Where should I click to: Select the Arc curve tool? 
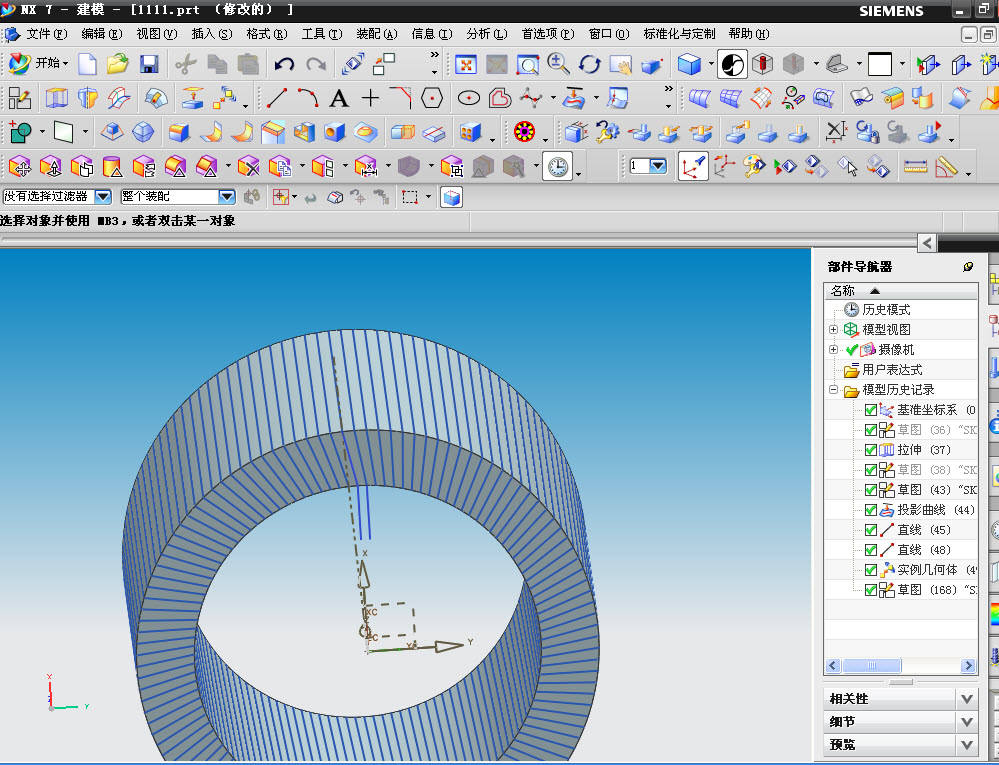click(x=308, y=98)
